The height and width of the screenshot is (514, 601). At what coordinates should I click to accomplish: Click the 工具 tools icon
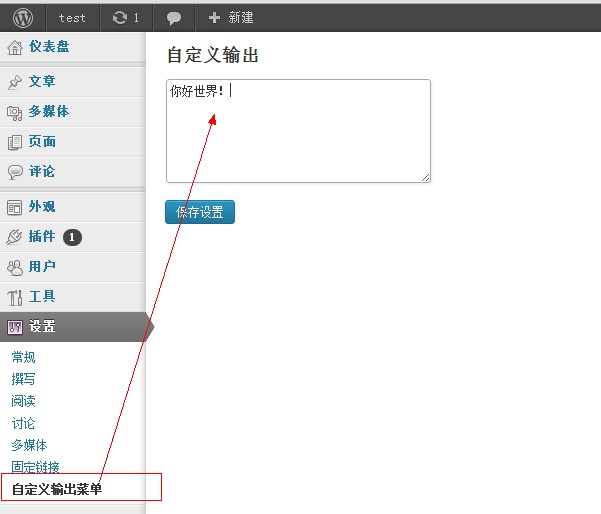(15, 297)
